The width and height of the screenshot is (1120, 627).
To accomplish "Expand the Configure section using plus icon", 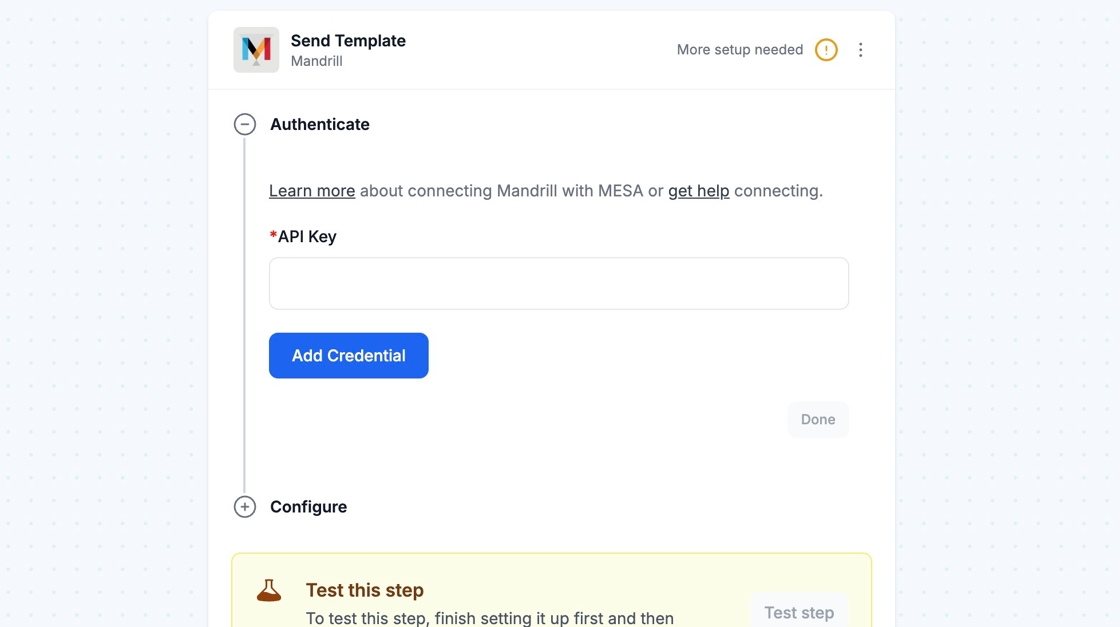I will (245, 507).
